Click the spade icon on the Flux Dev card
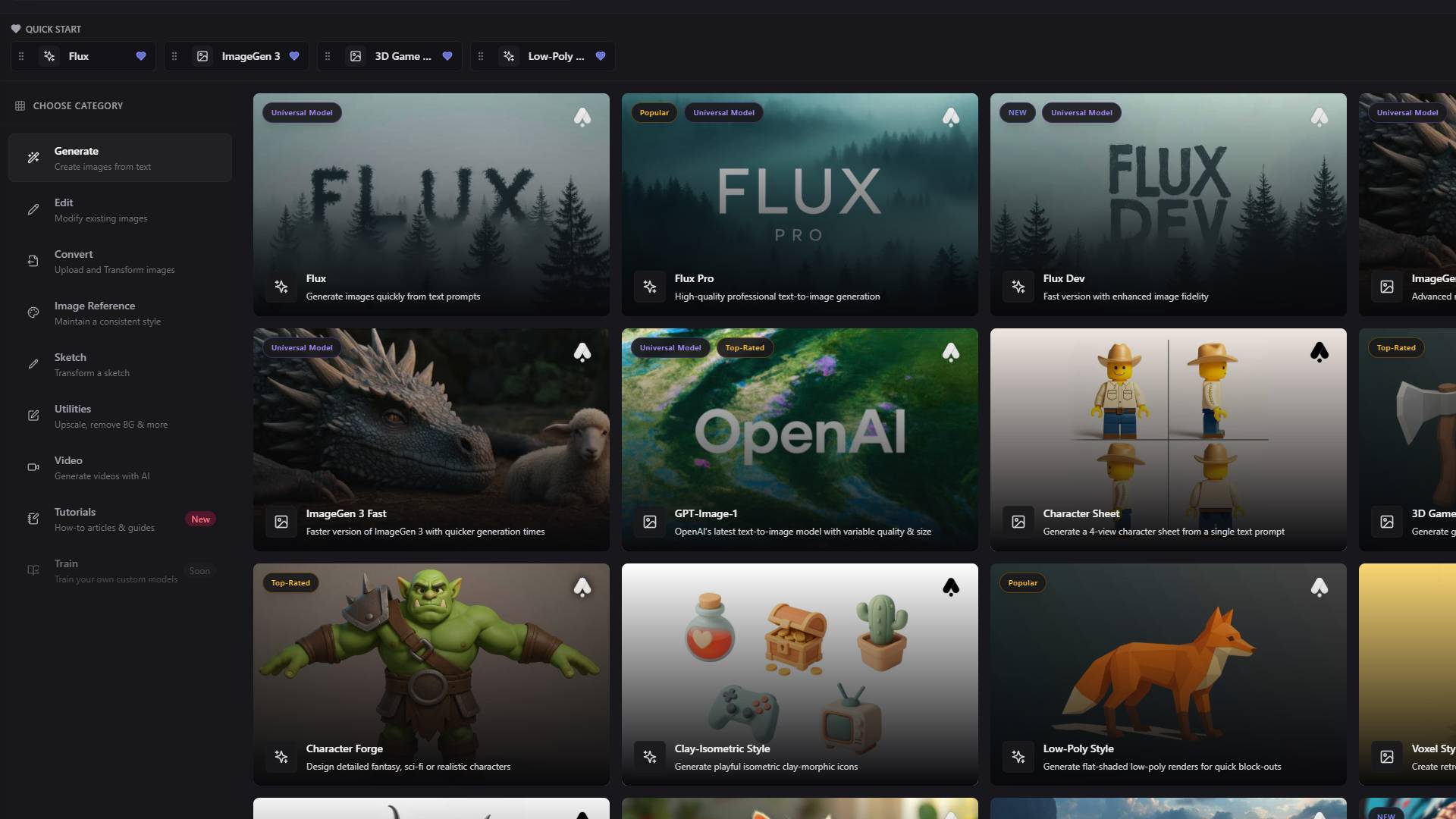 click(x=1319, y=117)
